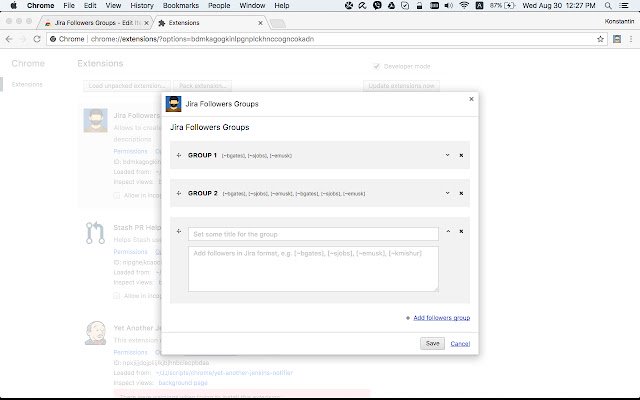Click the Chrome address bar URL
Image resolution: width=640 pixels, height=400 pixels.
click(202, 39)
